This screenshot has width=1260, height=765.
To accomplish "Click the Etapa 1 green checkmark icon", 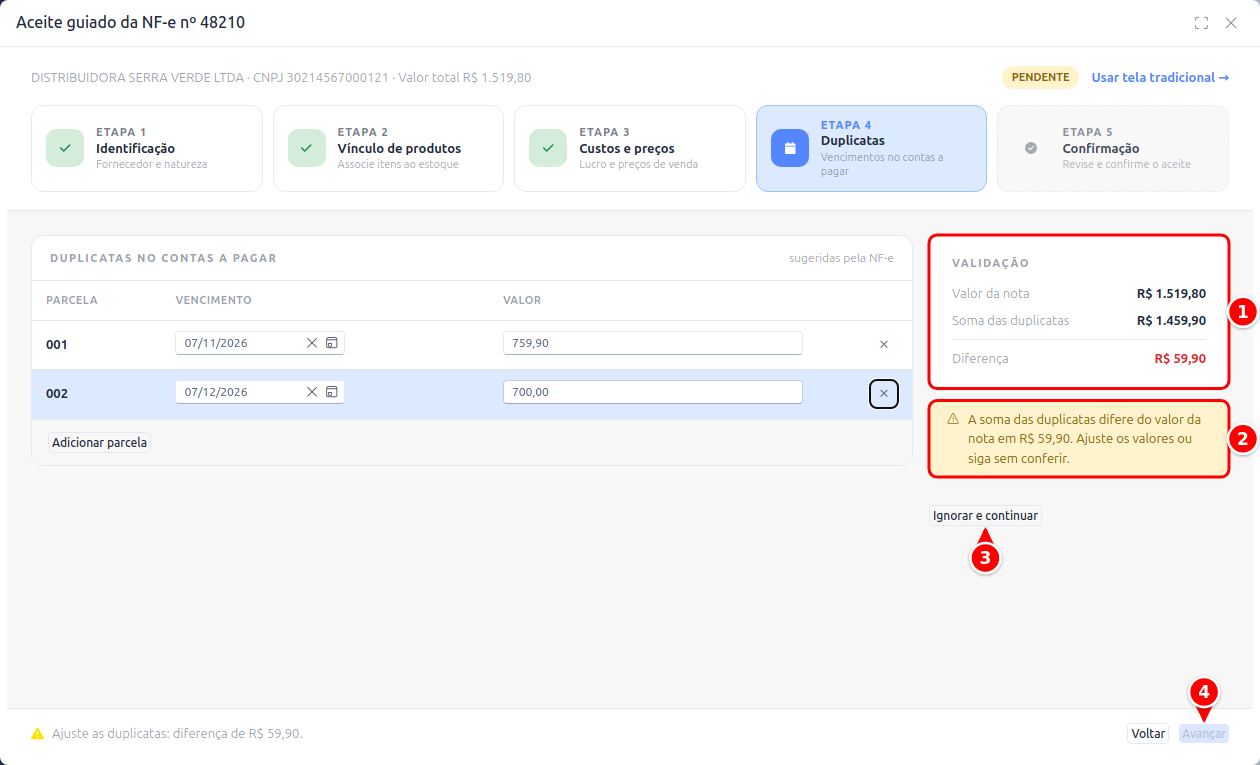I will [x=65, y=148].
